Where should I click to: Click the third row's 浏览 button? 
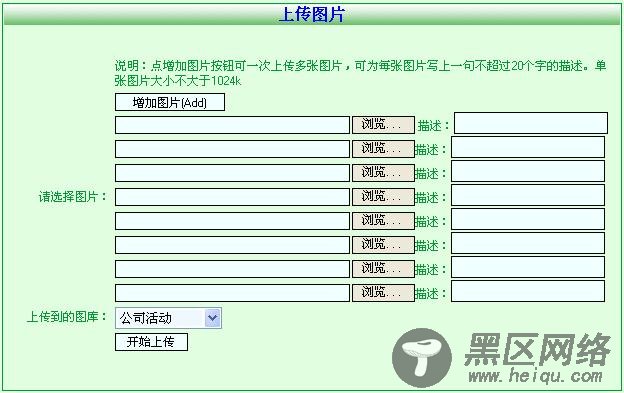pos(383,173)
